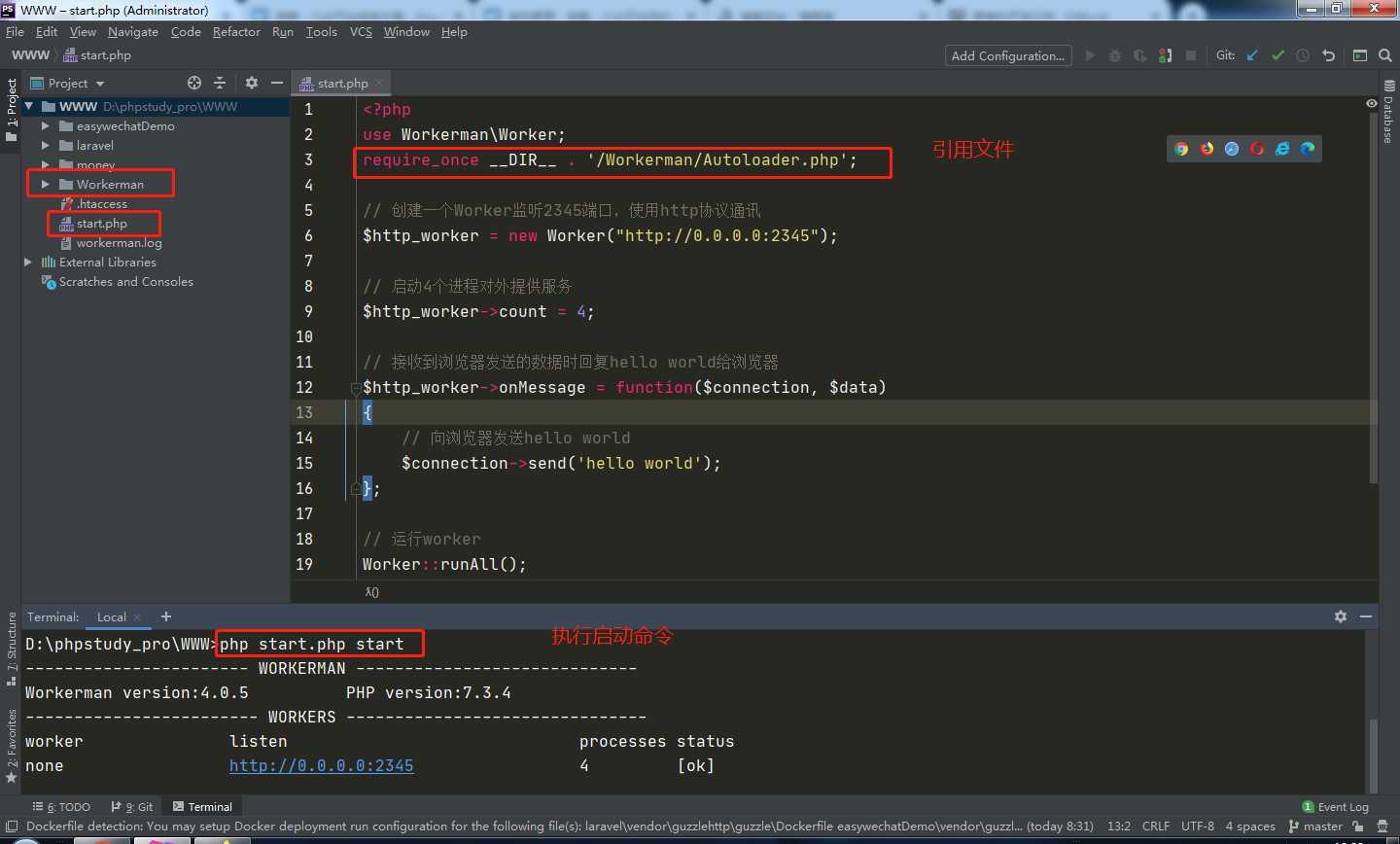Hide the Terminal panel with minus icon
The image size is (1400, 844).
(1366, 616)
